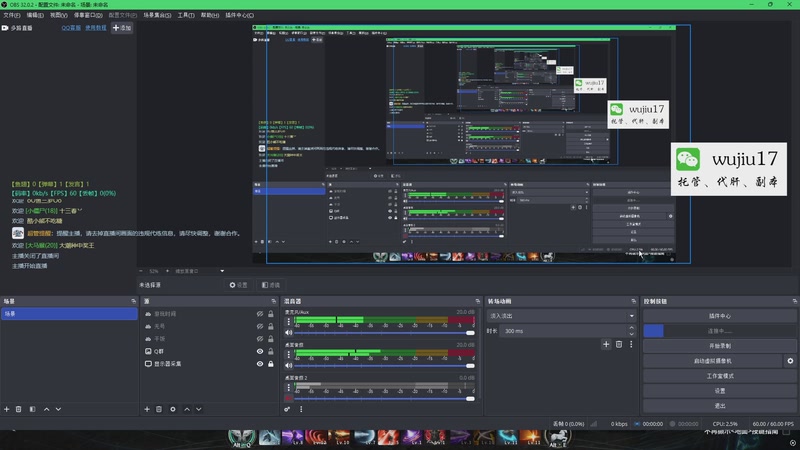The width and height of the screenshot is (800, 450).
Task: Show the hidden third source in 源 list
Action: (x=260, y=339)
